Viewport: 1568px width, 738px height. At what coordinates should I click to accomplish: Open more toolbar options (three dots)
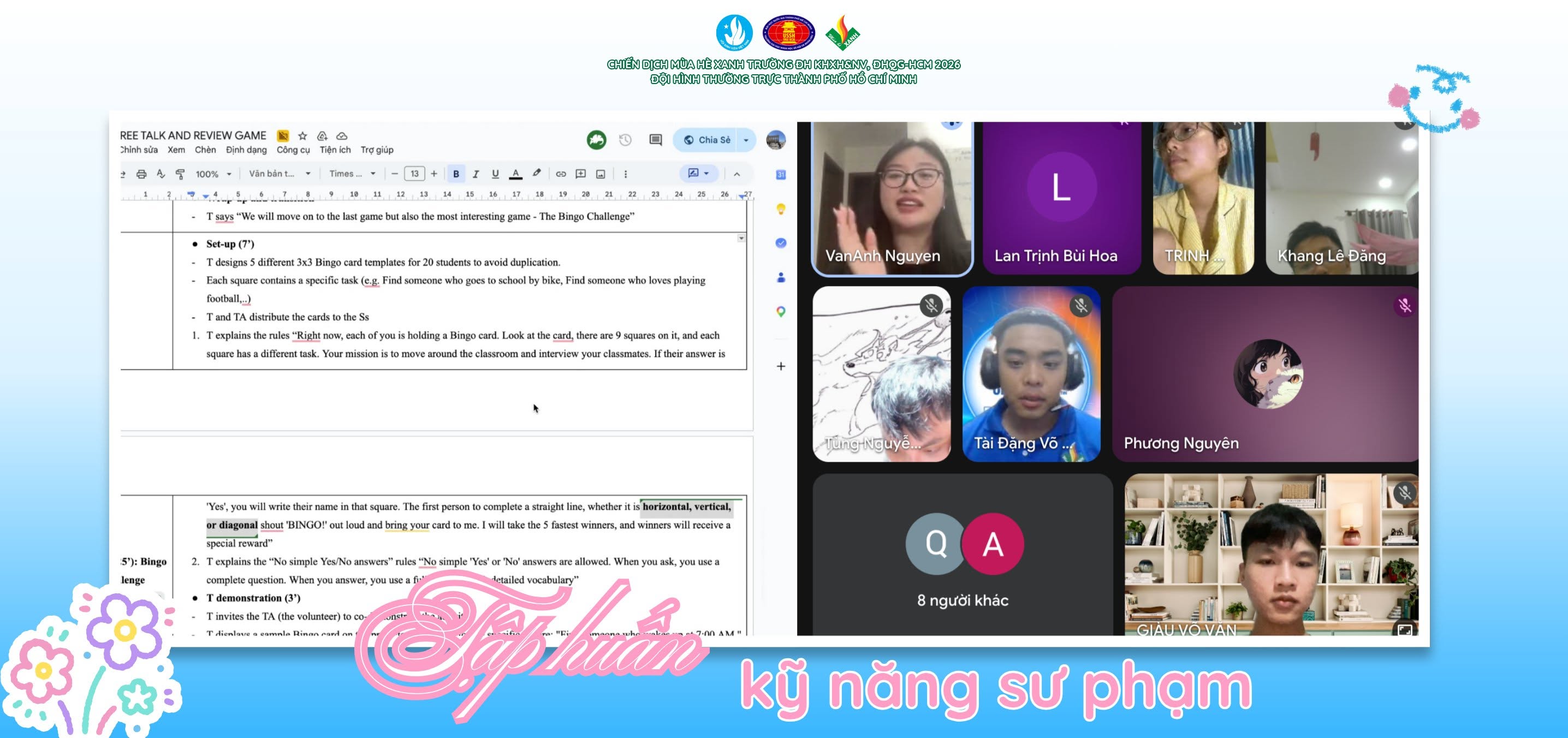(x=625, y=174)
